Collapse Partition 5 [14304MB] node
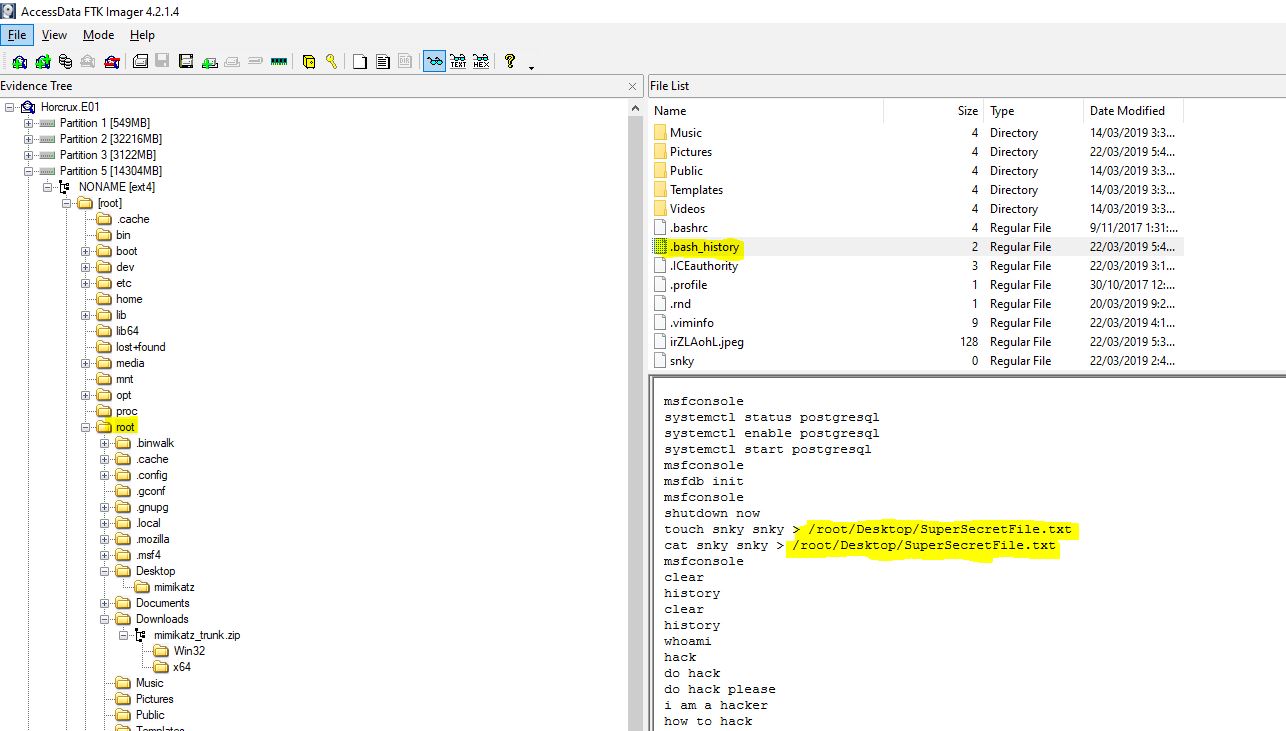Image resolution: width=1286 pixels, height=731 pixels. [x=28, y=171]
